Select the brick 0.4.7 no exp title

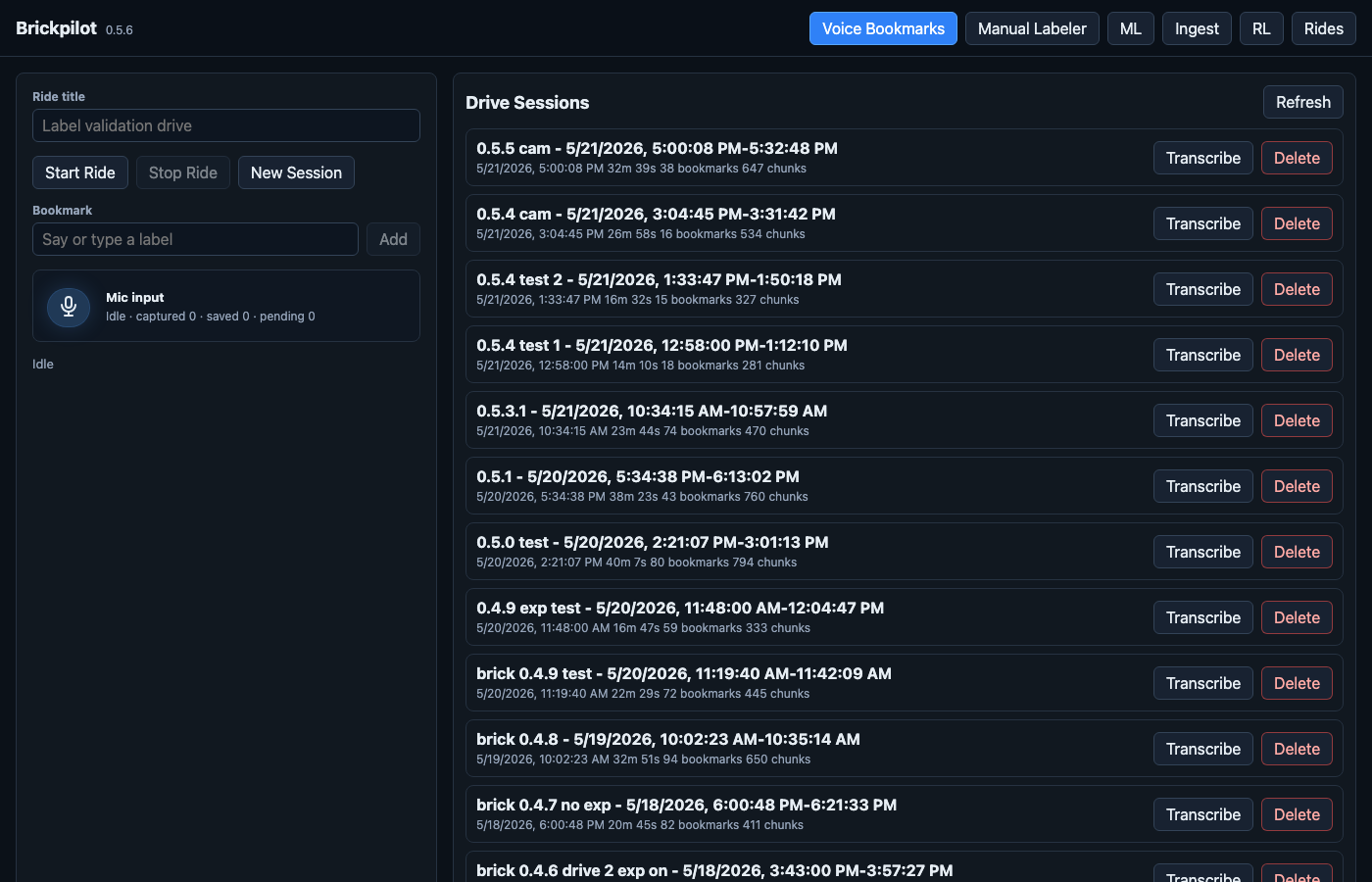point(686,805)
